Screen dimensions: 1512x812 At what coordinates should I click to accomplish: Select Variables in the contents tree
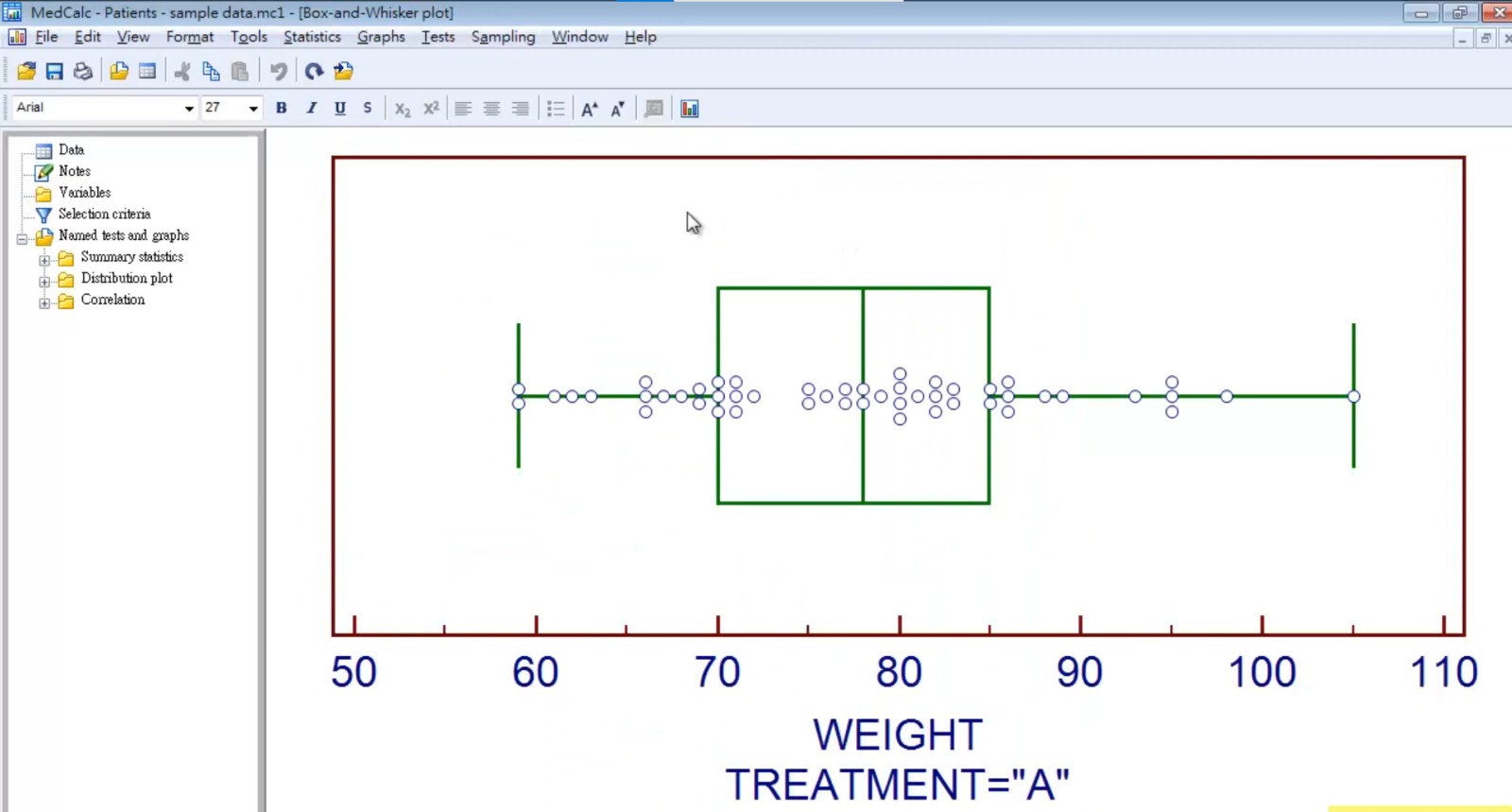[x=85, y=192]
